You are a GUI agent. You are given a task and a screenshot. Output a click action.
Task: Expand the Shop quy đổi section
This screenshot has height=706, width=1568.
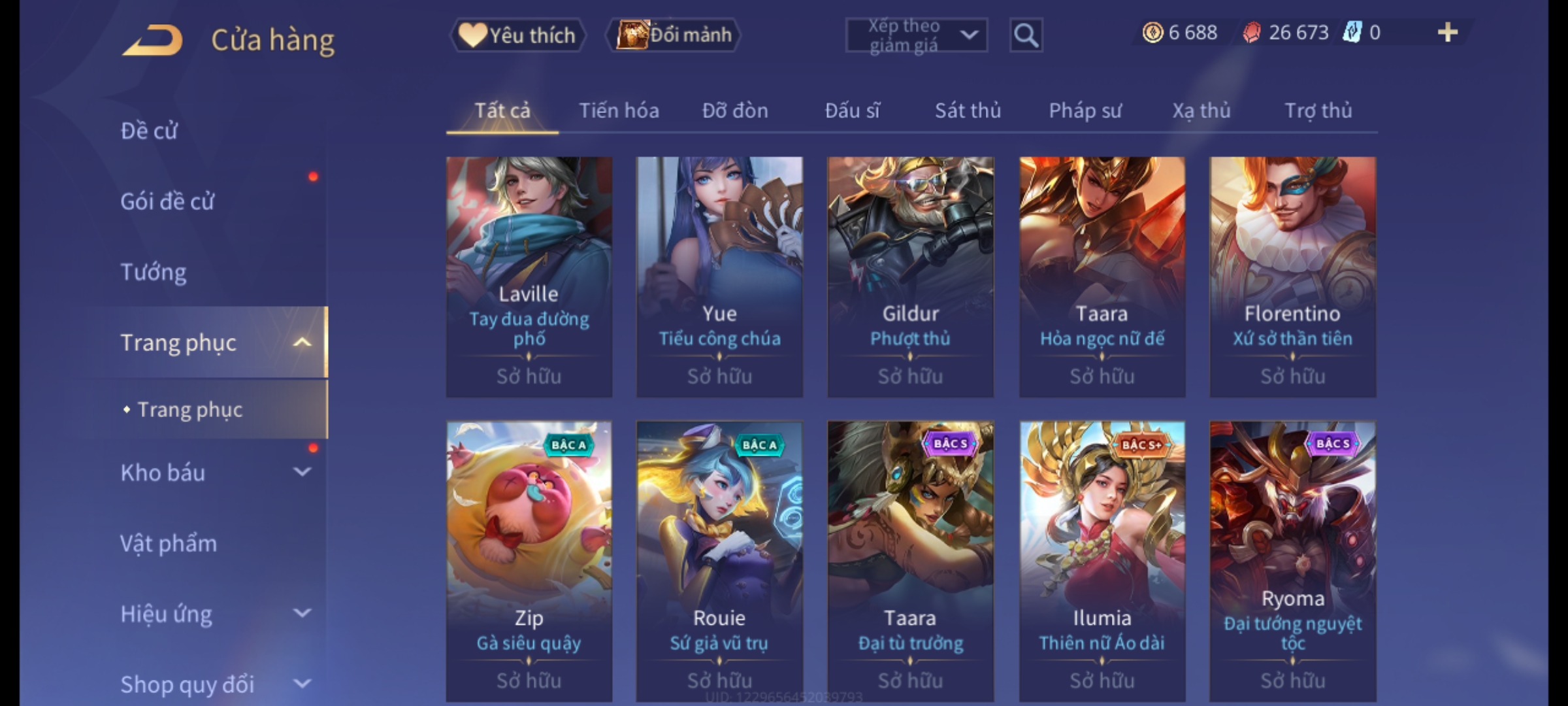tap(302, 684)
